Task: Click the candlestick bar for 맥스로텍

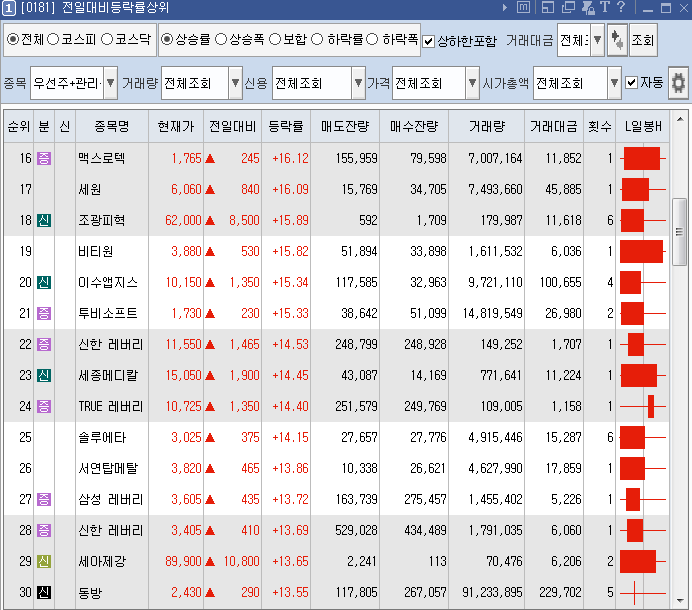Action: tap(643, 158)
